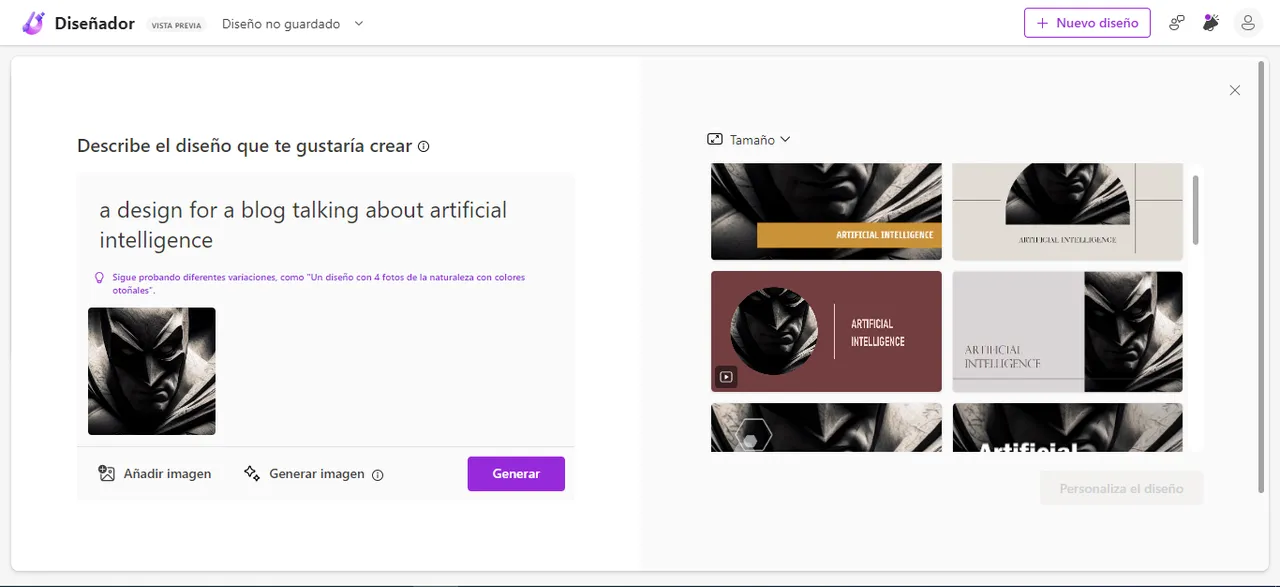Viewport: 1280px width, 587px height.
Task: Click the purple Generar button
Action: pos(516,474)
